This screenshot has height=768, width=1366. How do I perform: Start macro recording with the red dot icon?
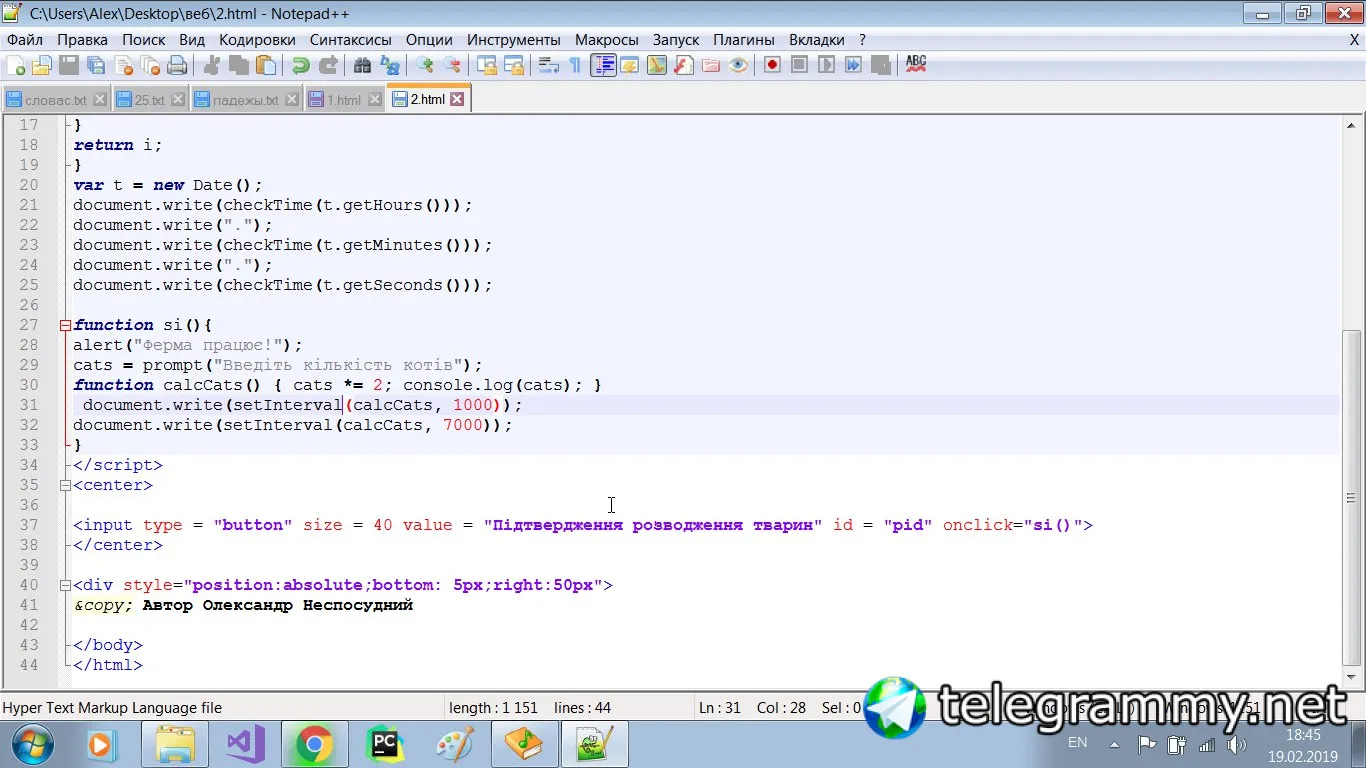(x=772, y=66)
